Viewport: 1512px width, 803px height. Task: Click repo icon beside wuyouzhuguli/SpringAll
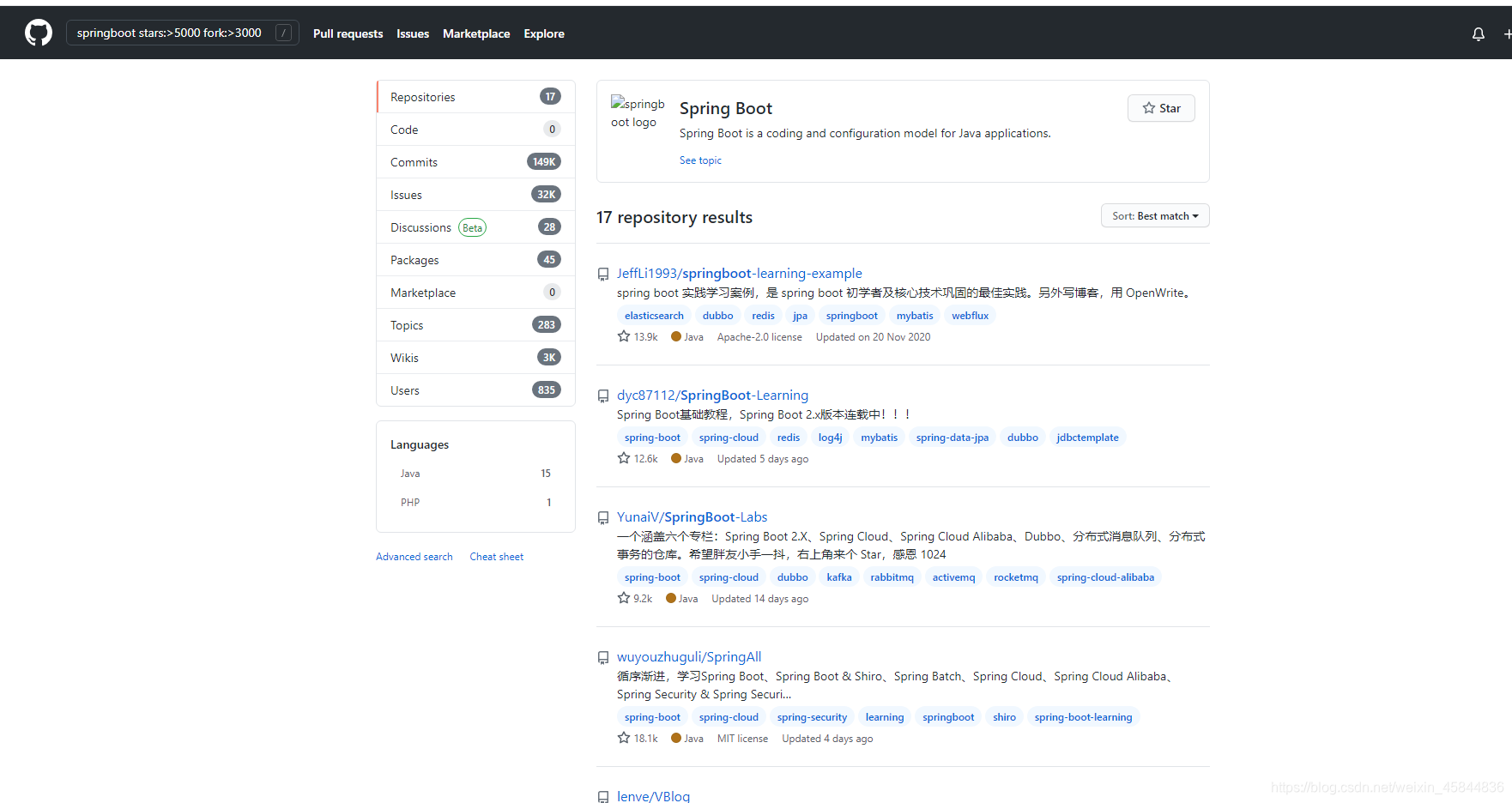(603, 658)
